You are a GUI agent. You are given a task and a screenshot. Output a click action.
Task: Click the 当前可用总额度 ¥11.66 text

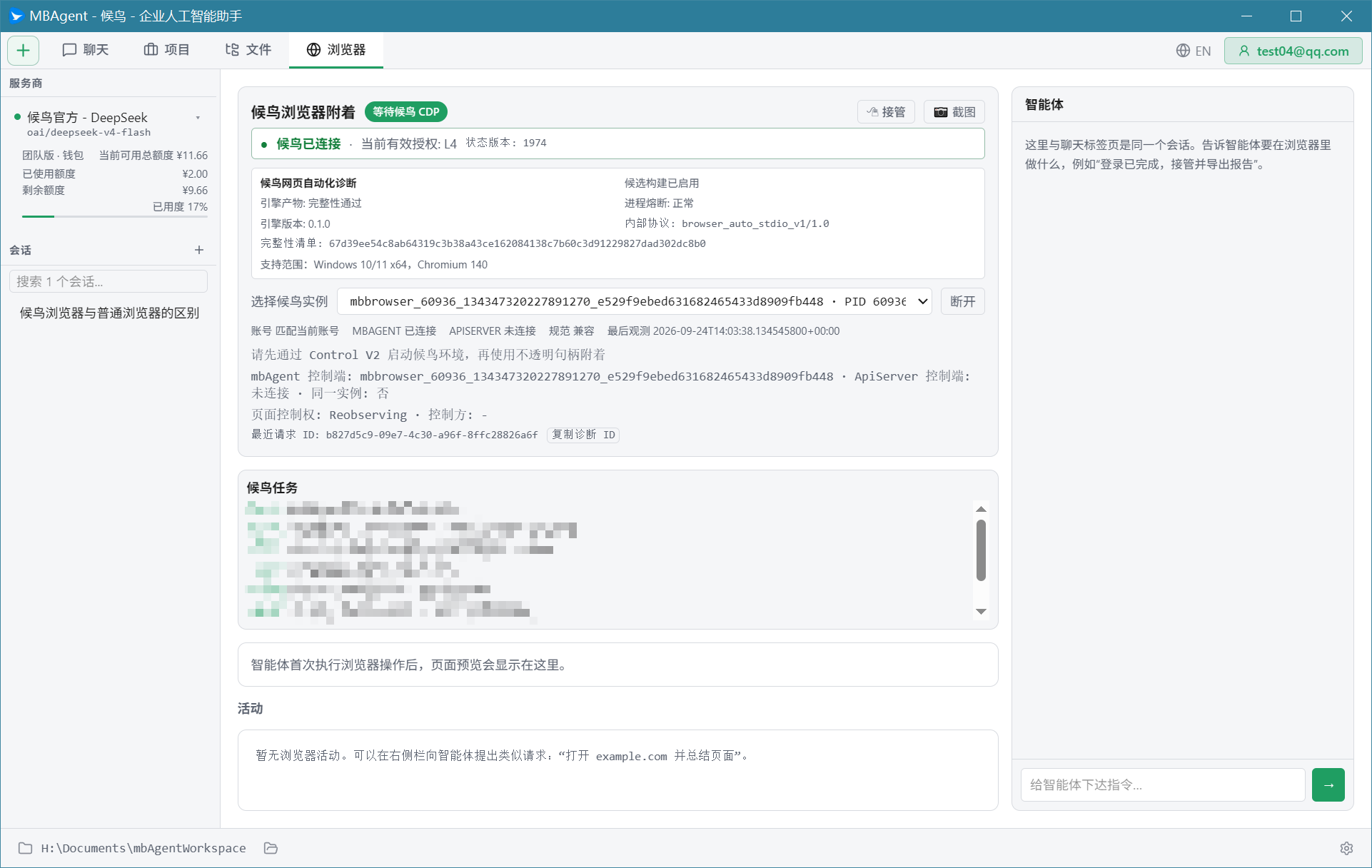pyautogui.click(x=153, y=156)
